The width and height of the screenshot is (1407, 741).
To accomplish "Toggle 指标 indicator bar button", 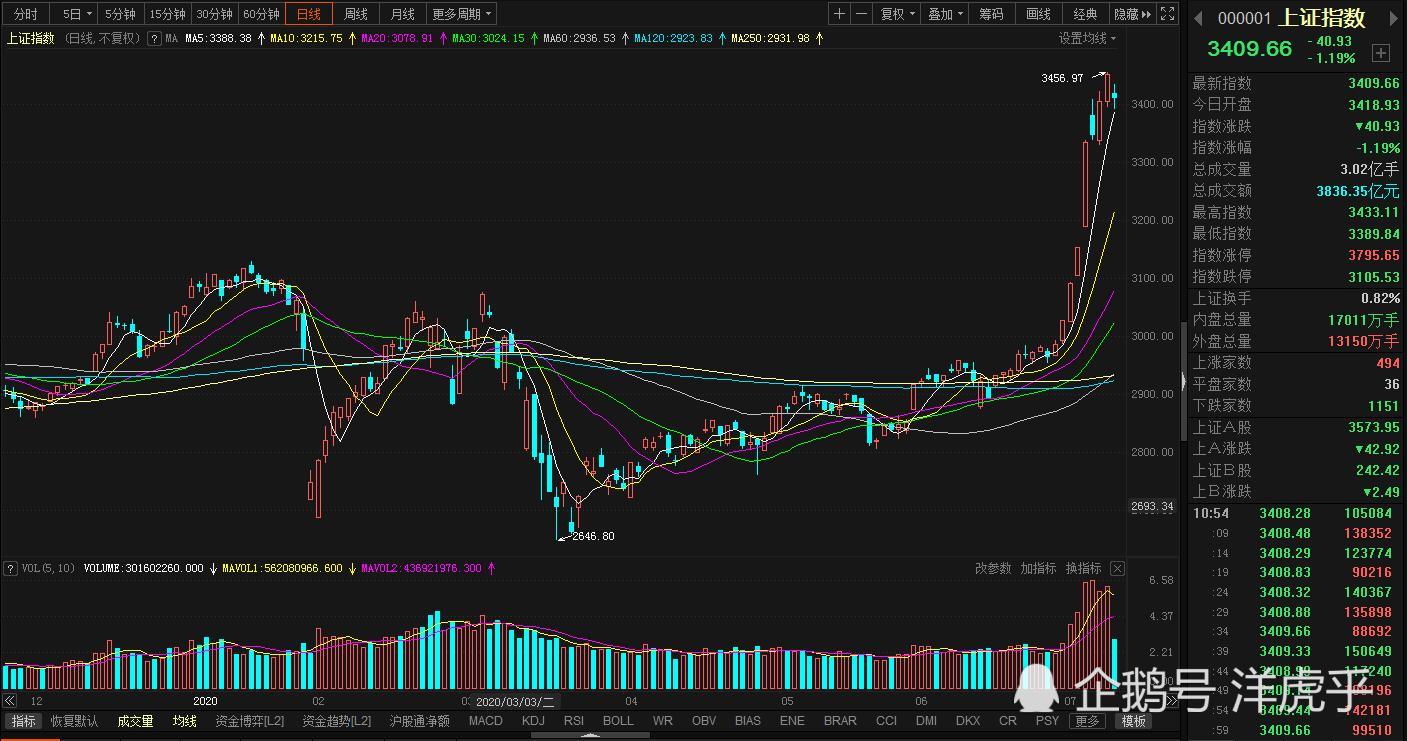I will (23, 721).
